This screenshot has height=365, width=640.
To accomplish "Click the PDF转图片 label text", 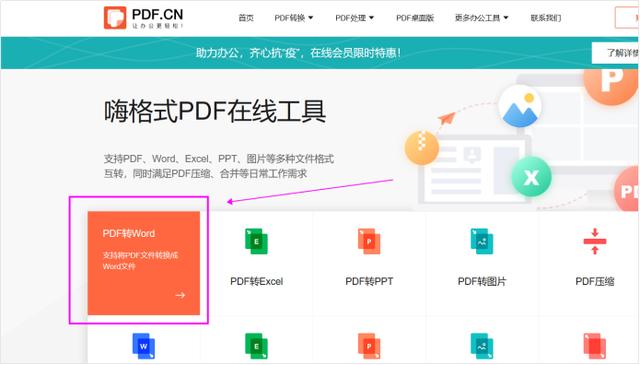I will point(482,281).
